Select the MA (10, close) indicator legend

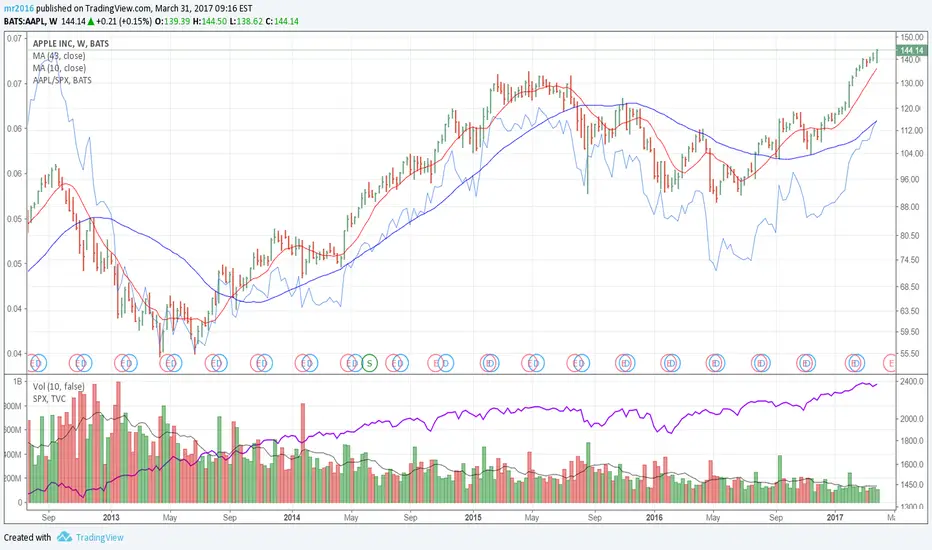pos(59,68)
